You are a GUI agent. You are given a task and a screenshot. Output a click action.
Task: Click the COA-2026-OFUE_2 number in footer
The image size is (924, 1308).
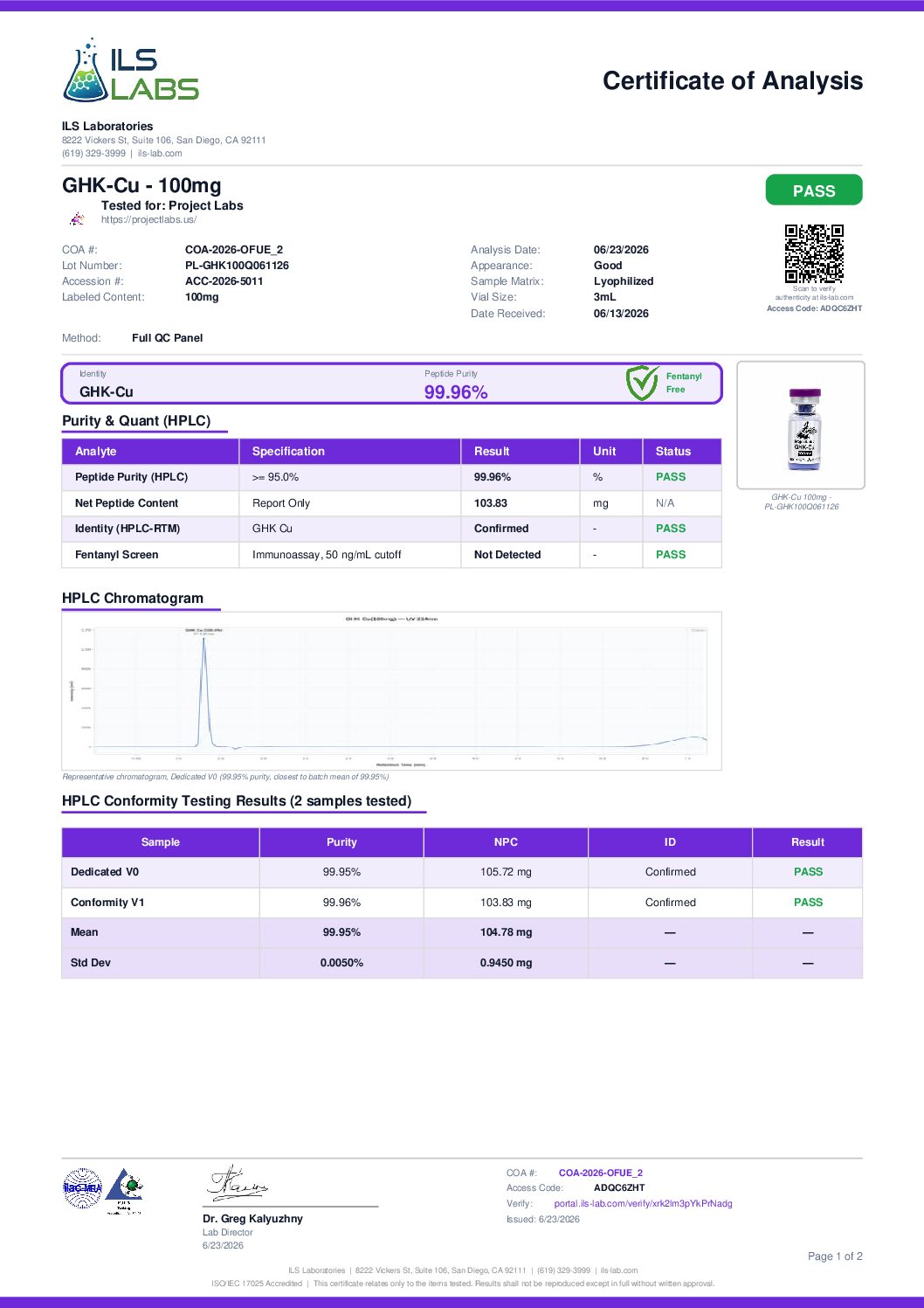point(601,1173)
